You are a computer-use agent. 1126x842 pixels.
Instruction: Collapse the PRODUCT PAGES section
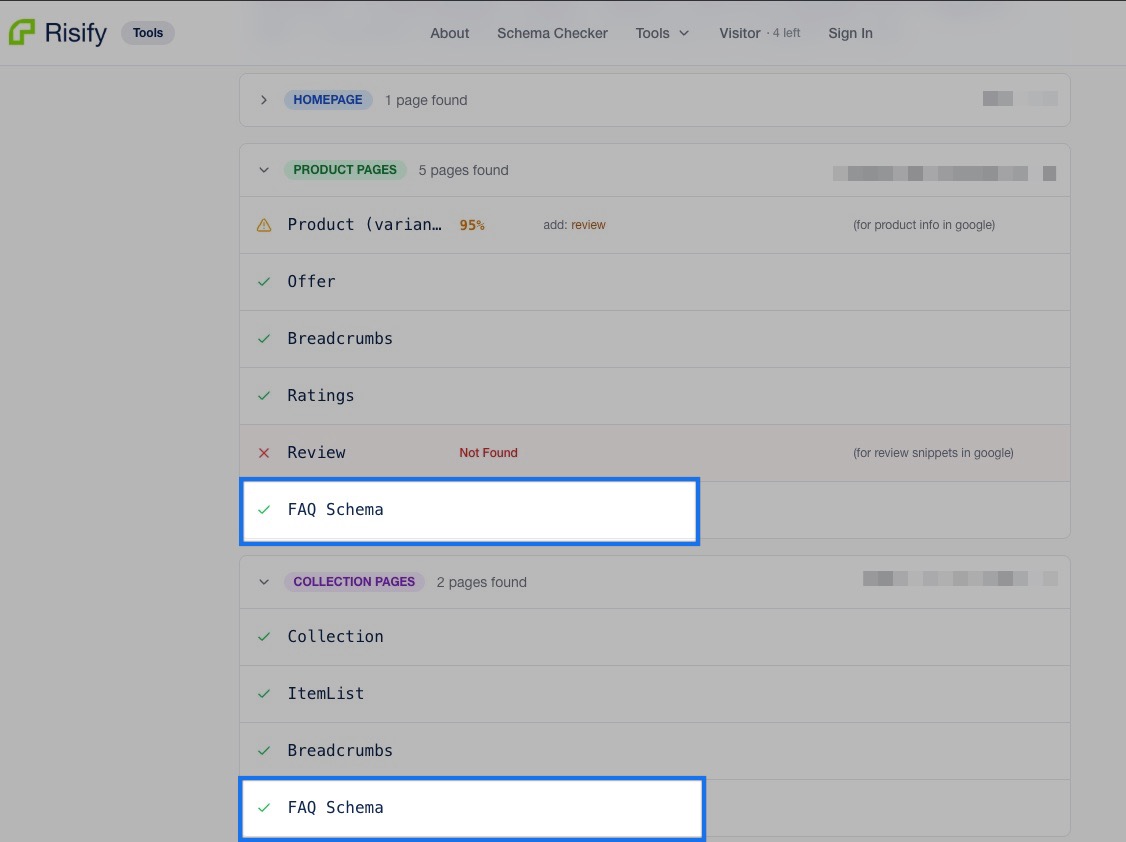click(263, 170)
